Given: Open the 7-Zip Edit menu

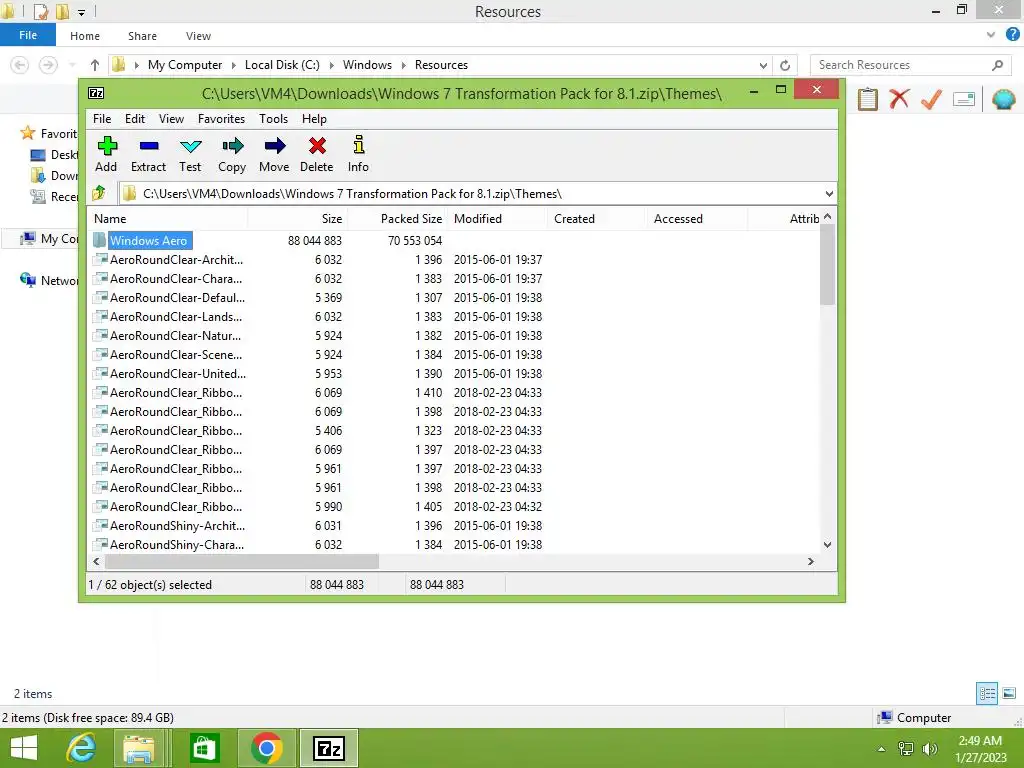Looking at the screenshot, I should click(135, 119).
